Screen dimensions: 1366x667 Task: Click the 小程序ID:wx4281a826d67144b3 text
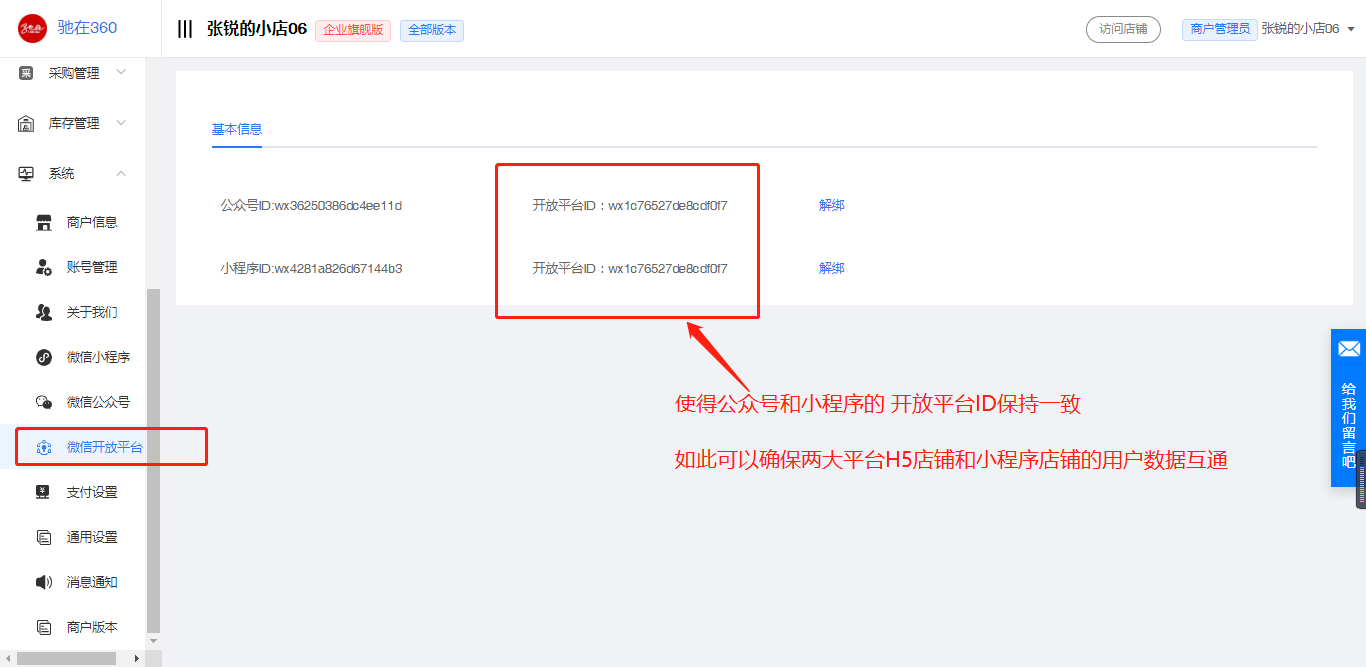click(x=311, y=269)
